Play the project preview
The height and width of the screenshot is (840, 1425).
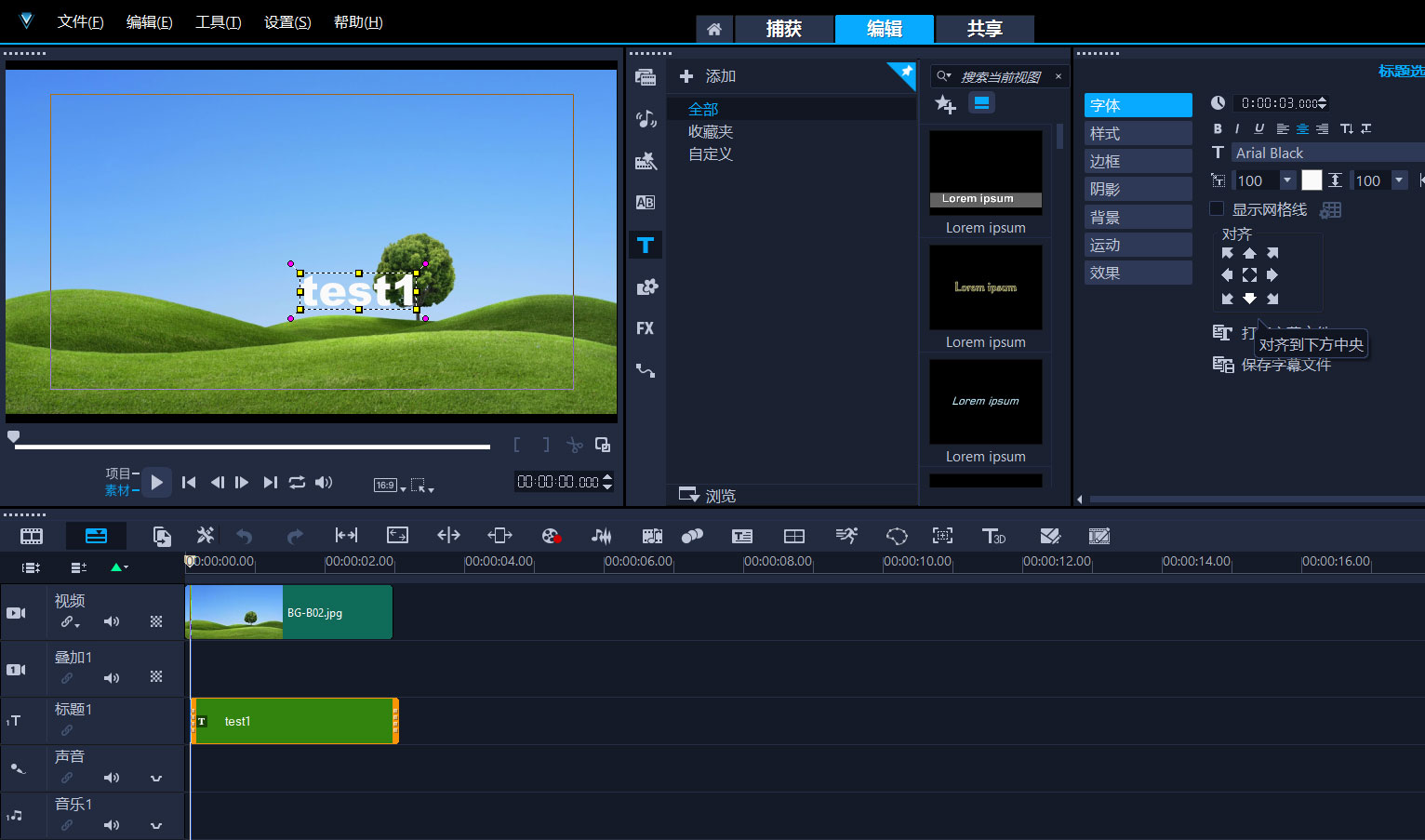(156, 482)
